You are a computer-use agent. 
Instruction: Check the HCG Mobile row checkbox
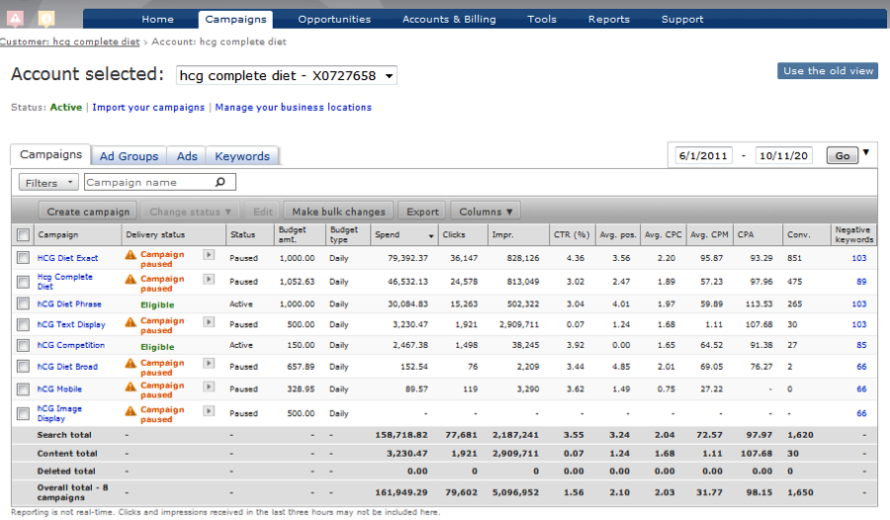(x=23, y=389)
